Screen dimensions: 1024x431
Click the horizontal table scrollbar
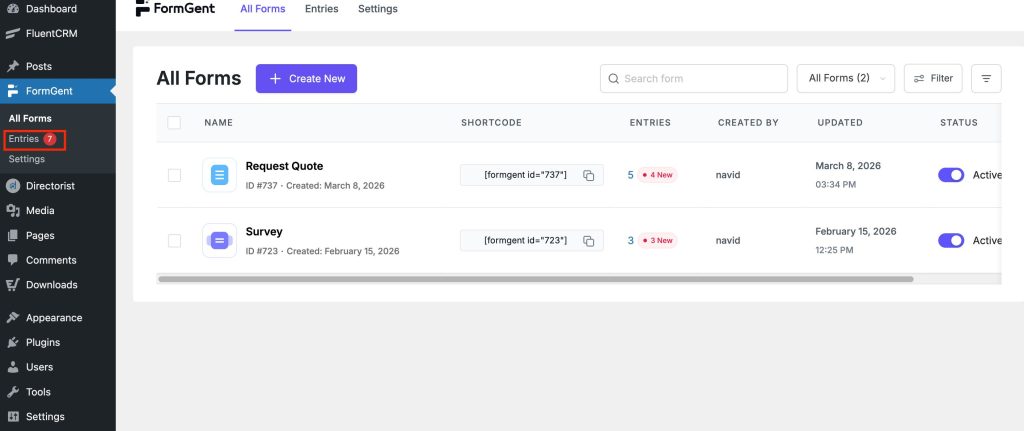click(536, 279)
